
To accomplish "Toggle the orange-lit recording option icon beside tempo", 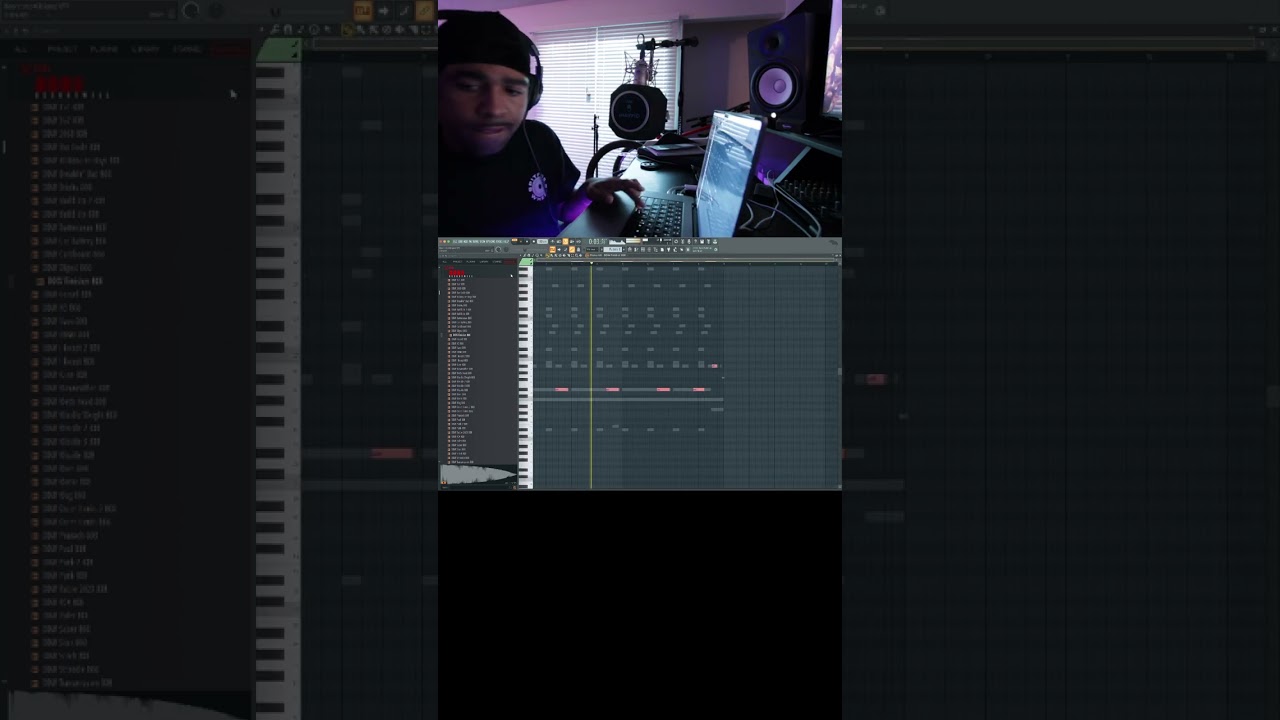I will pyautogui.click(x=565, y=241).
